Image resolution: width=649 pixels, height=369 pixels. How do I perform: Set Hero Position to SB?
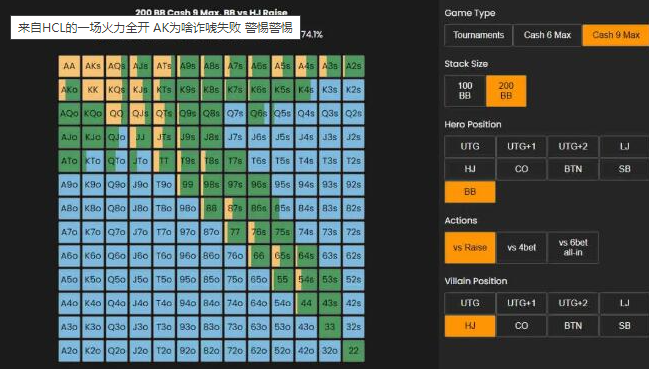[624, 169]
